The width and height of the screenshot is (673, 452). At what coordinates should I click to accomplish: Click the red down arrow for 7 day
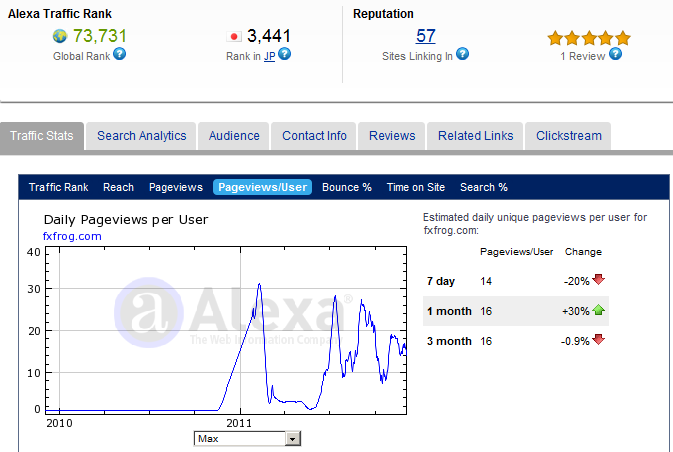[x=599, y=282]
